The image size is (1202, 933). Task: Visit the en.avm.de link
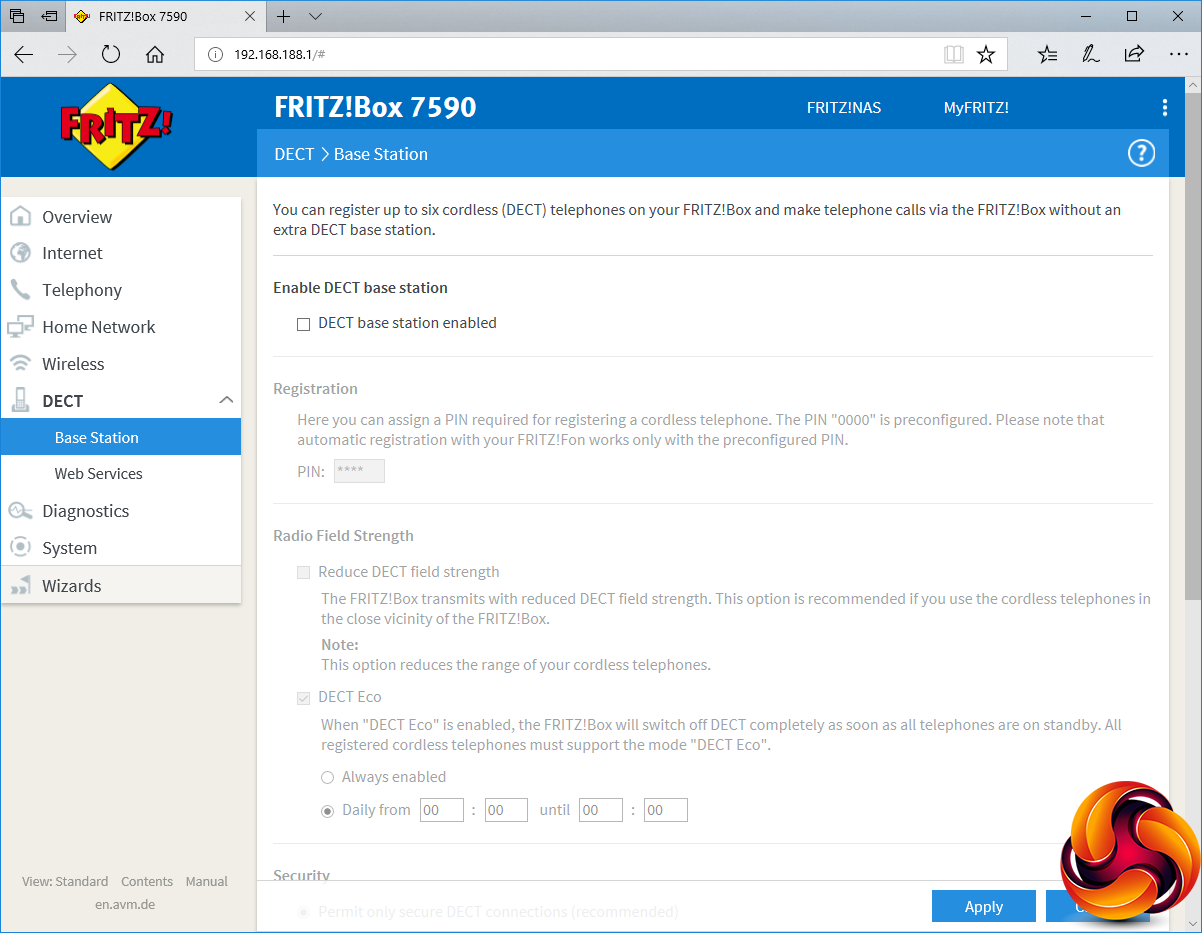pyautogui.click(x=125, y=904)
